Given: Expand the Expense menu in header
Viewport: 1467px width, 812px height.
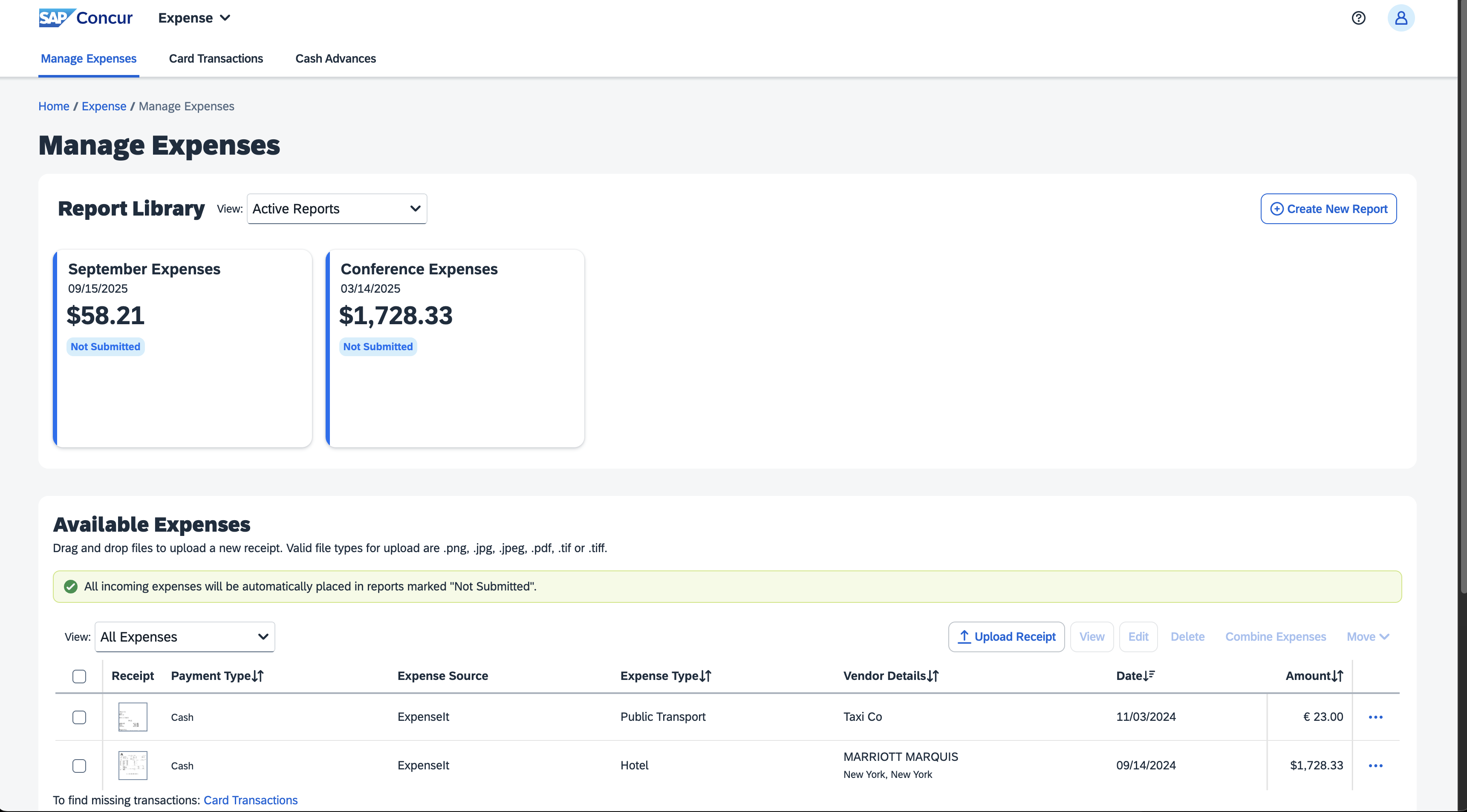Looking at the screenshot, I should [x=194, y=18].
